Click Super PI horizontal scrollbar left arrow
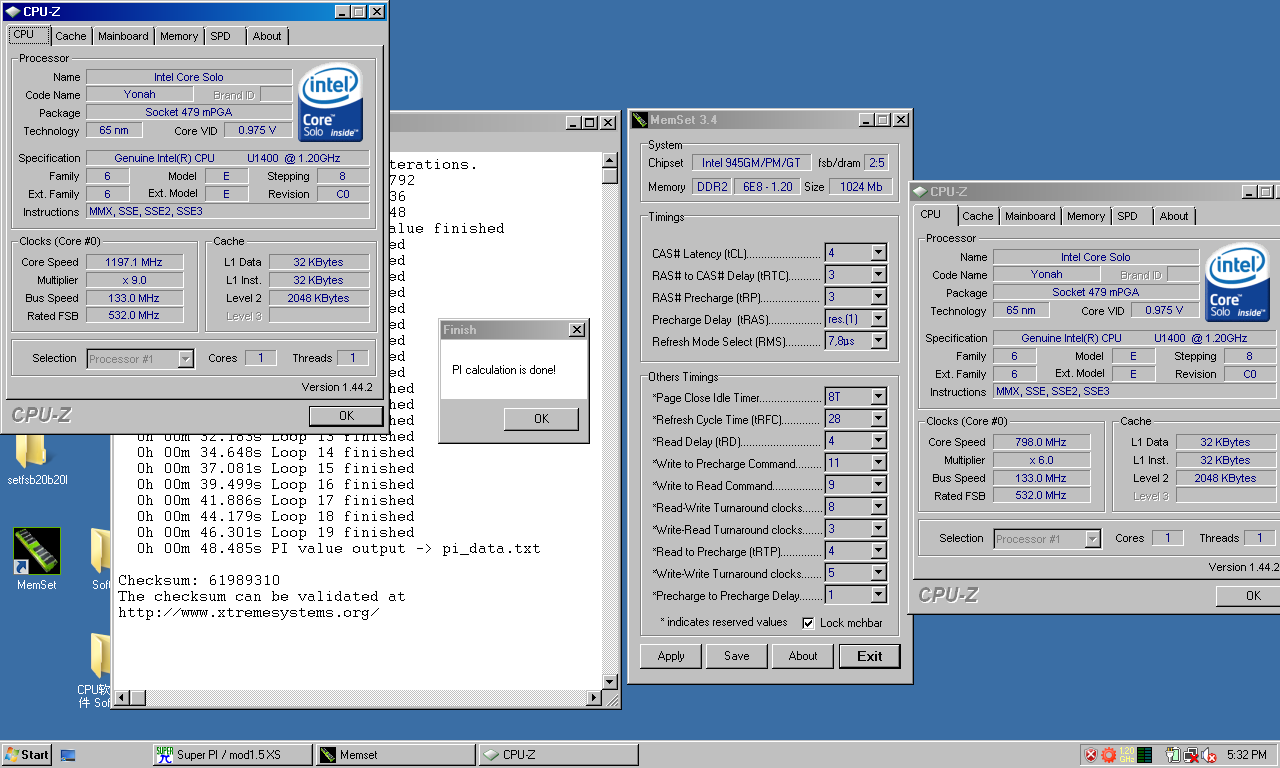The image size is (1280, 768). click(x=120, y=698)
